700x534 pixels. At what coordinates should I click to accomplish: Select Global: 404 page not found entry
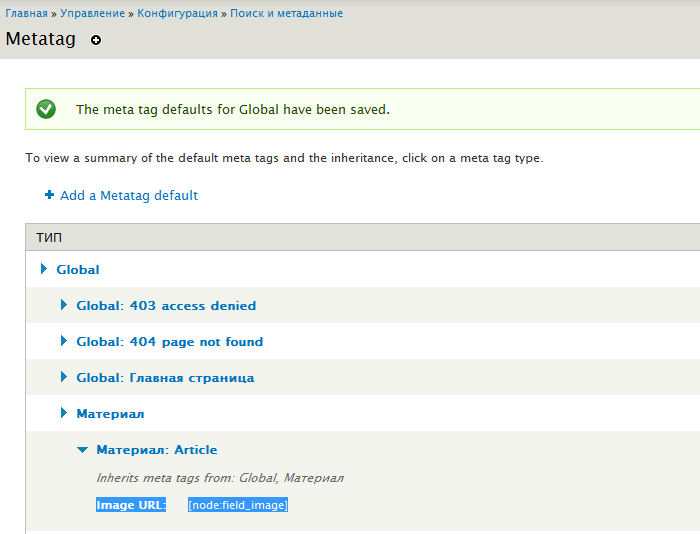coord(169,341)
